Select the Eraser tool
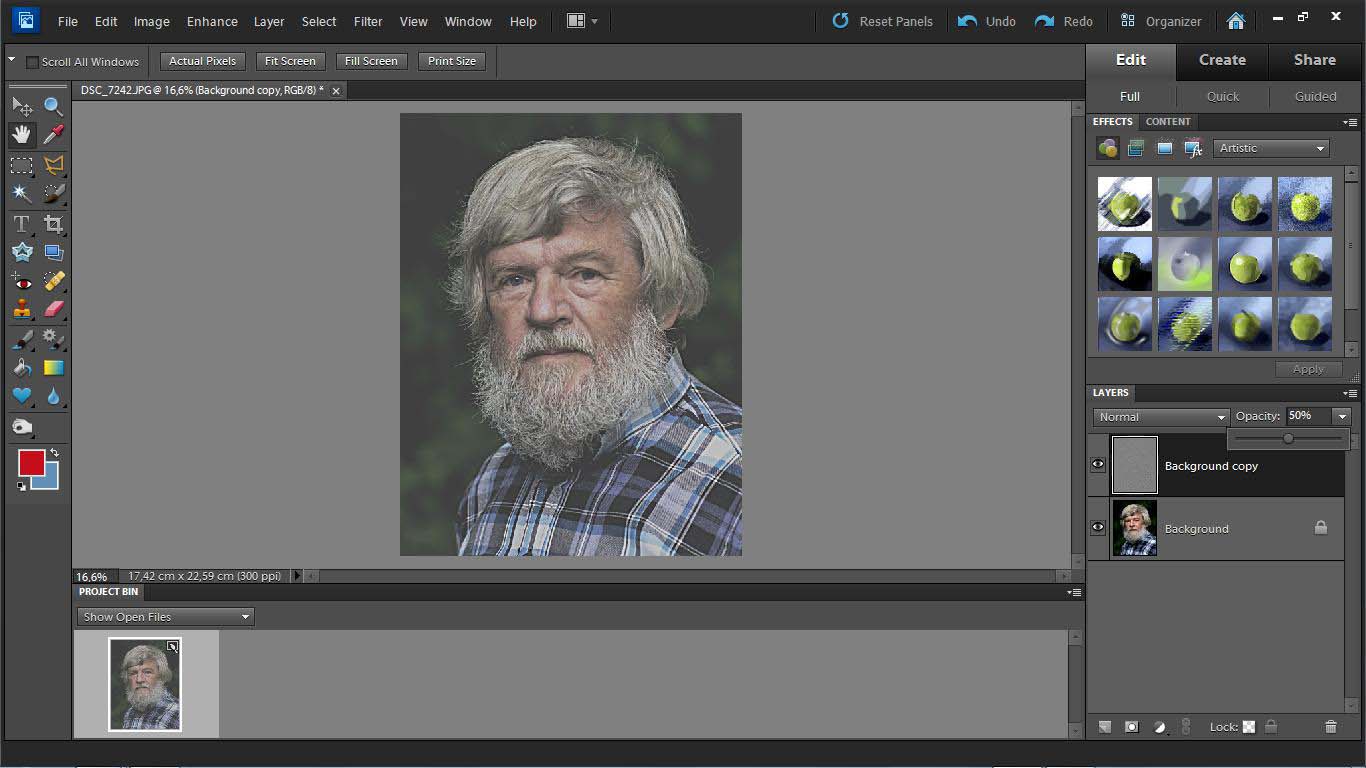Image resolution: width=1366 pixels, height=768 pixels. pyautogui.click(x=53, y=310)
